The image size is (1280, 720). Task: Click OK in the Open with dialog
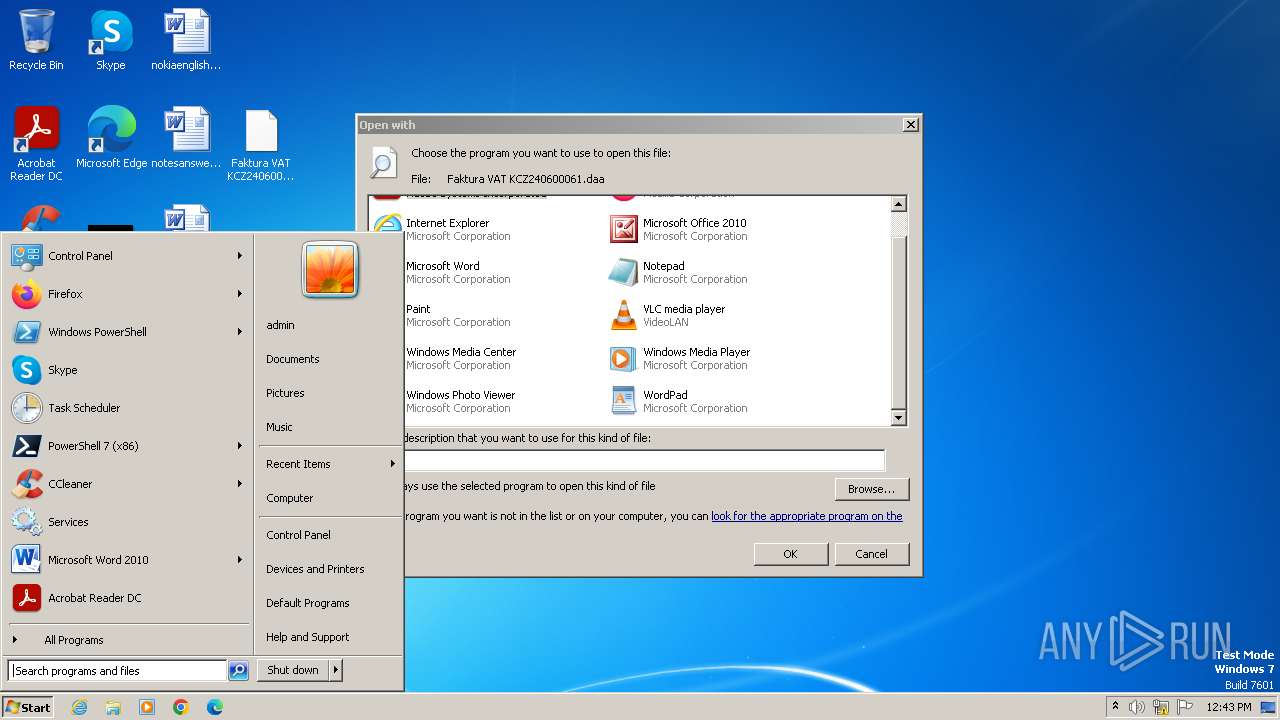(791, 554)
